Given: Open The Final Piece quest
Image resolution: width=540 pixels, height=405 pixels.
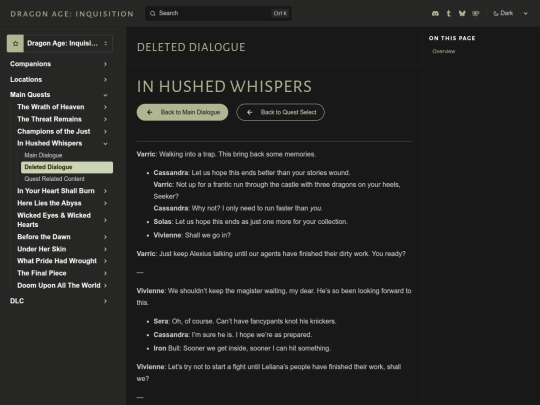Looking at the screenshot, I should point(42,273).
